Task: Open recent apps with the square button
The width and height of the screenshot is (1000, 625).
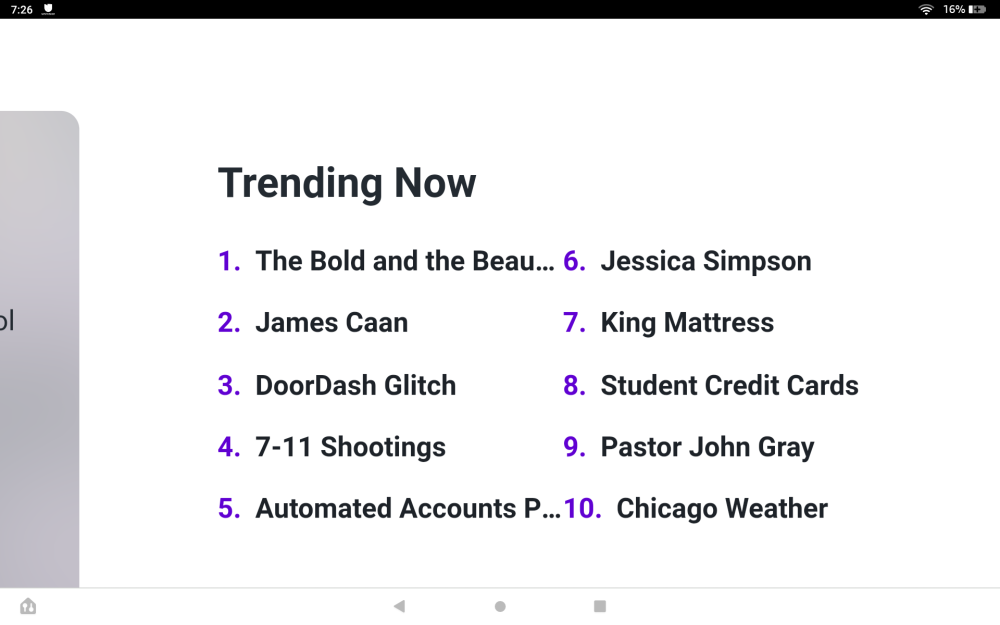Action: click(x=600, y=606)
